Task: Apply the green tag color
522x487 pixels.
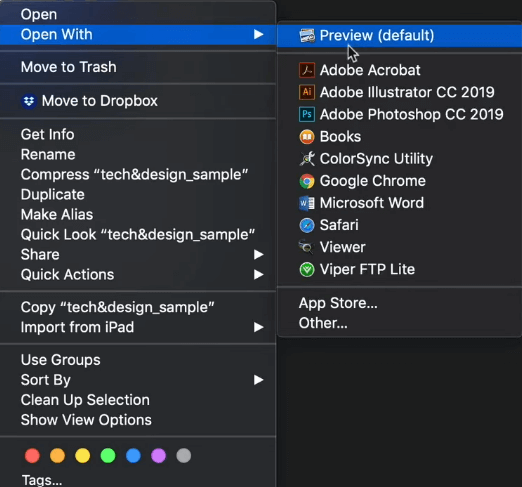Action: [x=108, y=456]
